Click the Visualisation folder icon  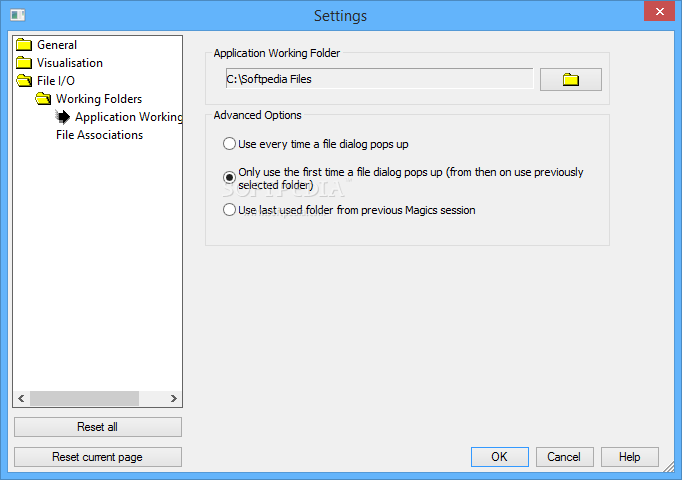click(24, 63)
